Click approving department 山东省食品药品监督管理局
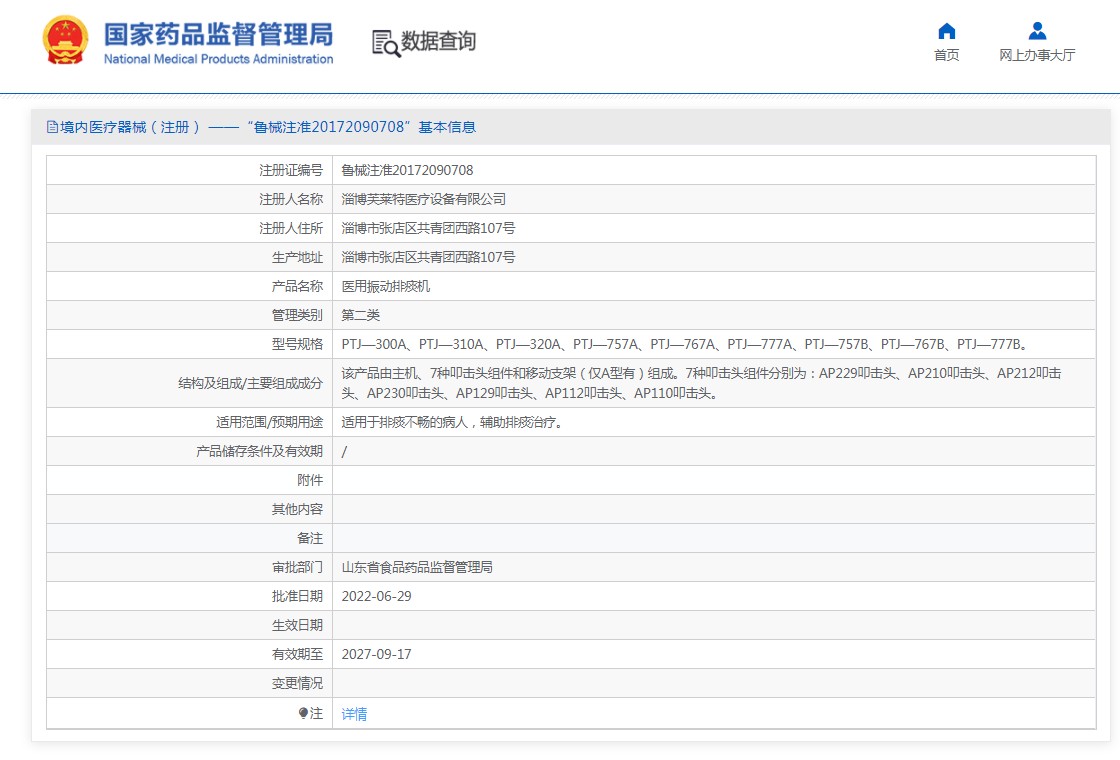Viewport: 1120px width, 760px height. [417, 567]
